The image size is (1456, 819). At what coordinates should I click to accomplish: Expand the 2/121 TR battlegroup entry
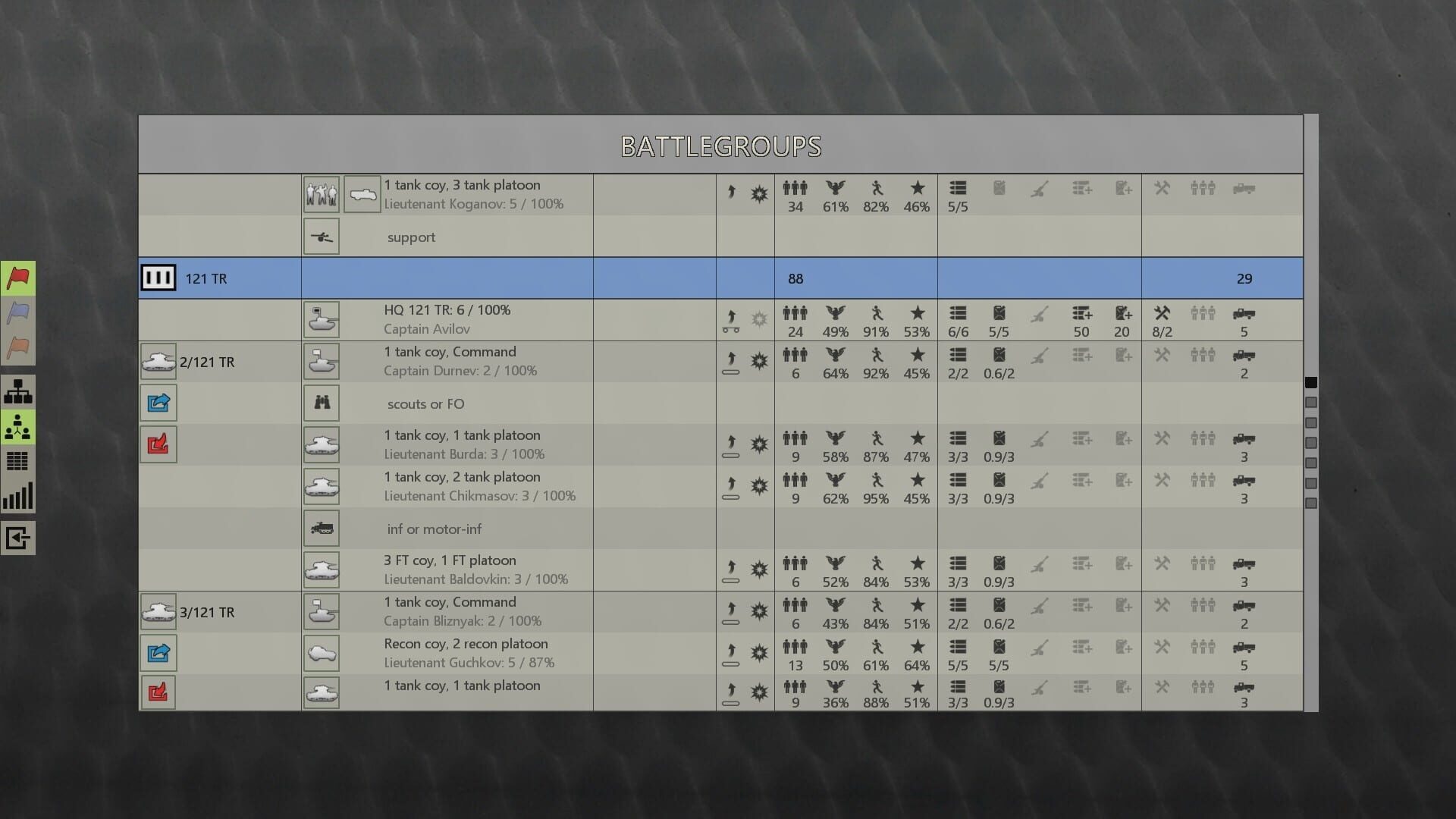coord(158,362)
